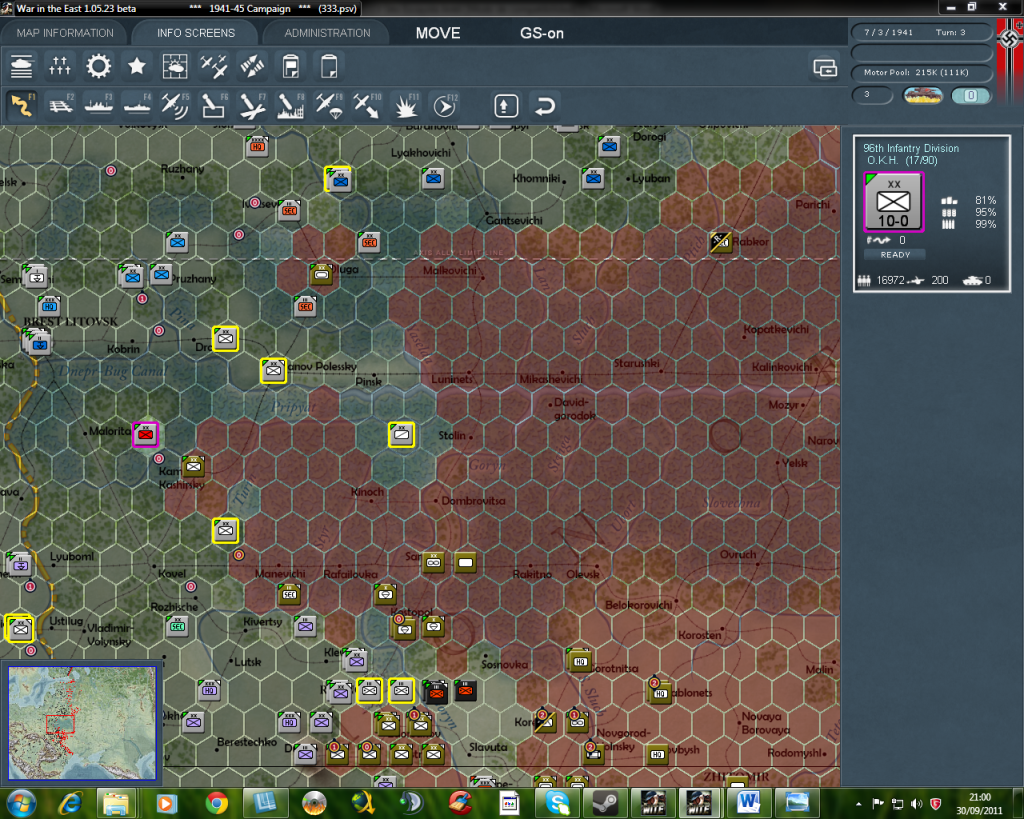This screenshot has height=819, width=1024.
Task: Open the Map Information tab
Action: [65, 33]
